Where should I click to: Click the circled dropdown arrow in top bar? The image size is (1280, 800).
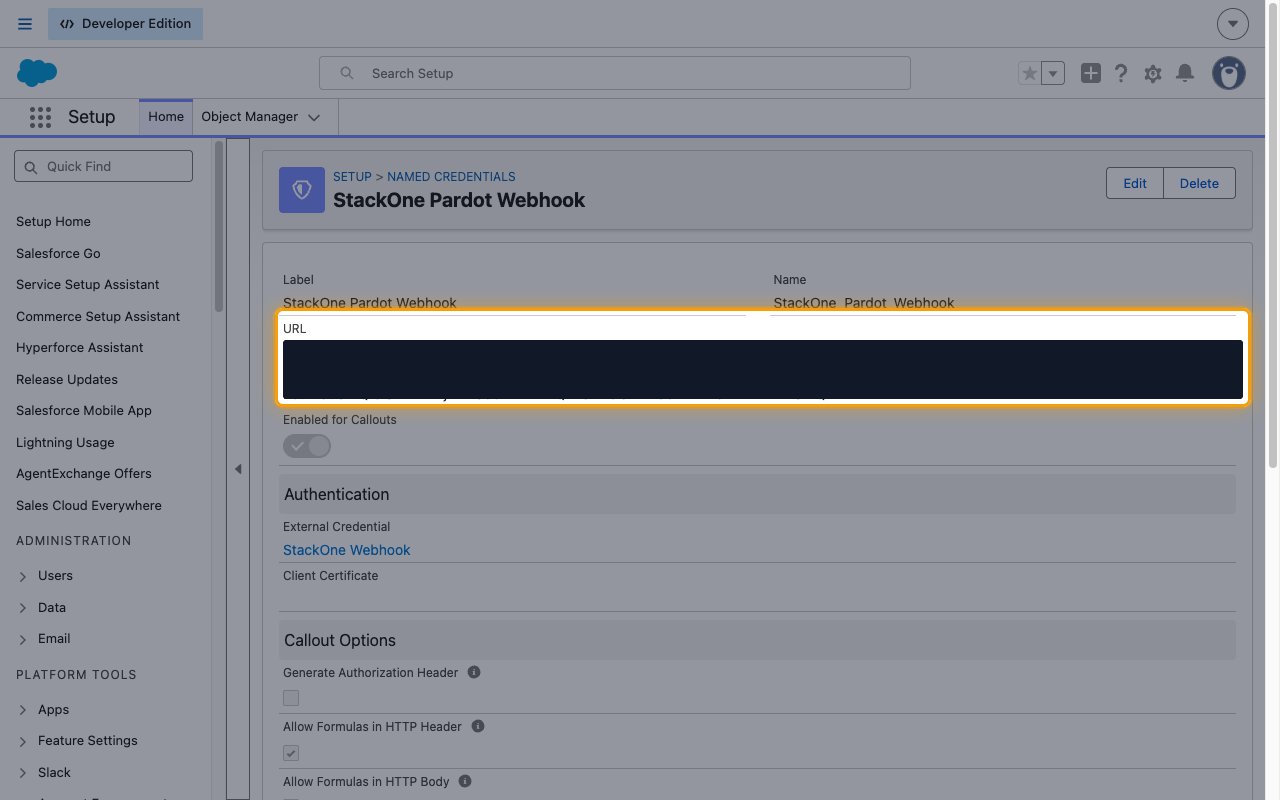pyautogui.click(x=1233, y=24)
